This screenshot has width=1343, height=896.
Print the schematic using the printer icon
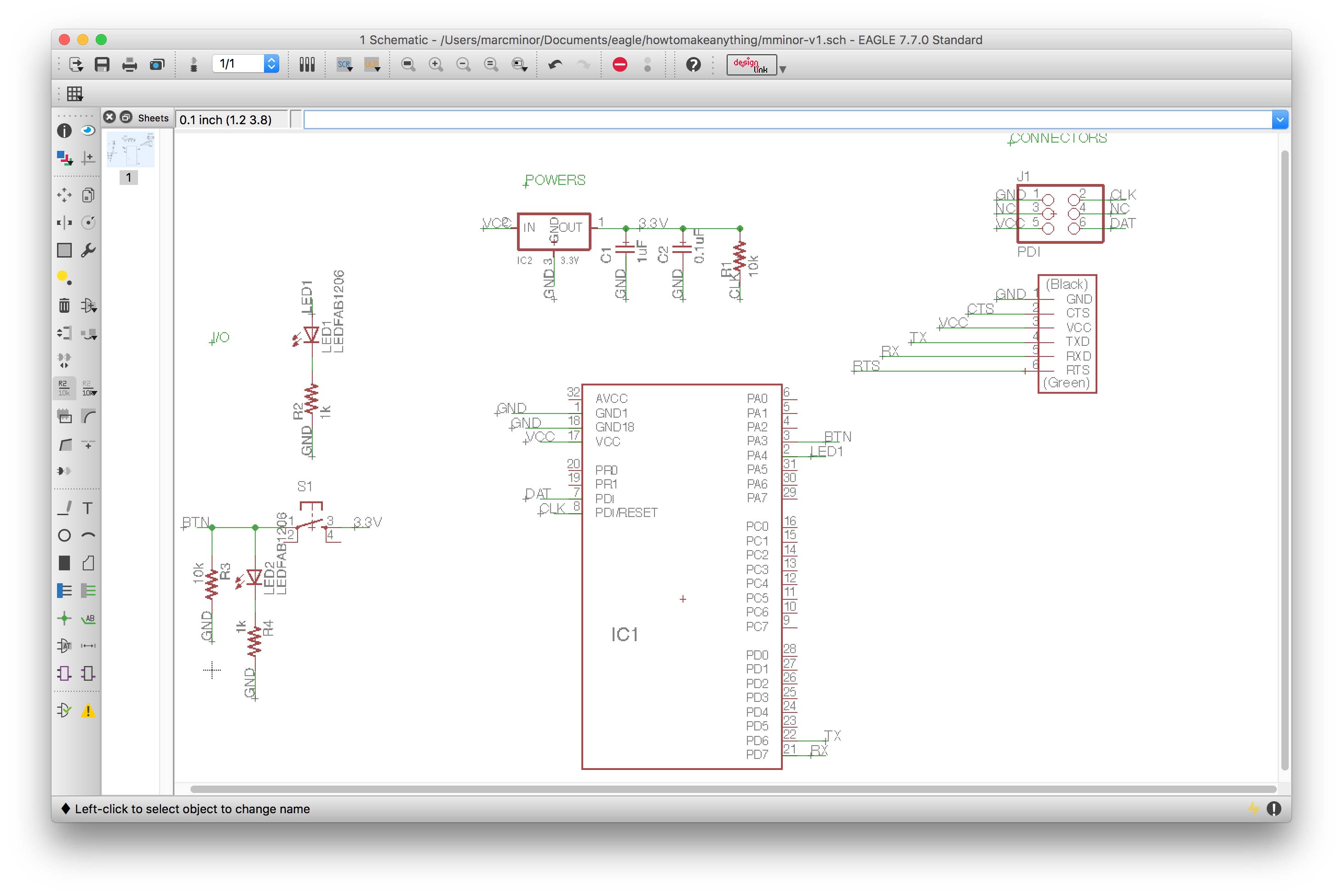click(130, 64)
